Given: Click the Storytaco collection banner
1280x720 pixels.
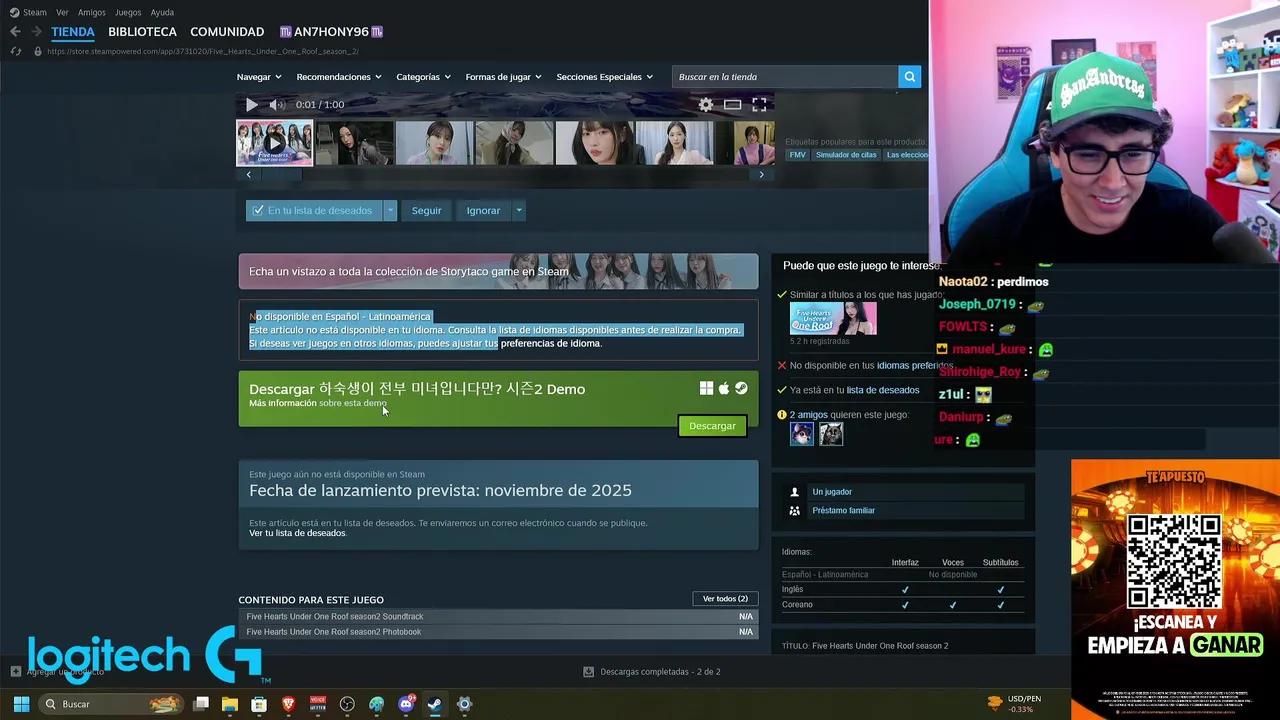Looking at the screenshot, I should 498,271.
